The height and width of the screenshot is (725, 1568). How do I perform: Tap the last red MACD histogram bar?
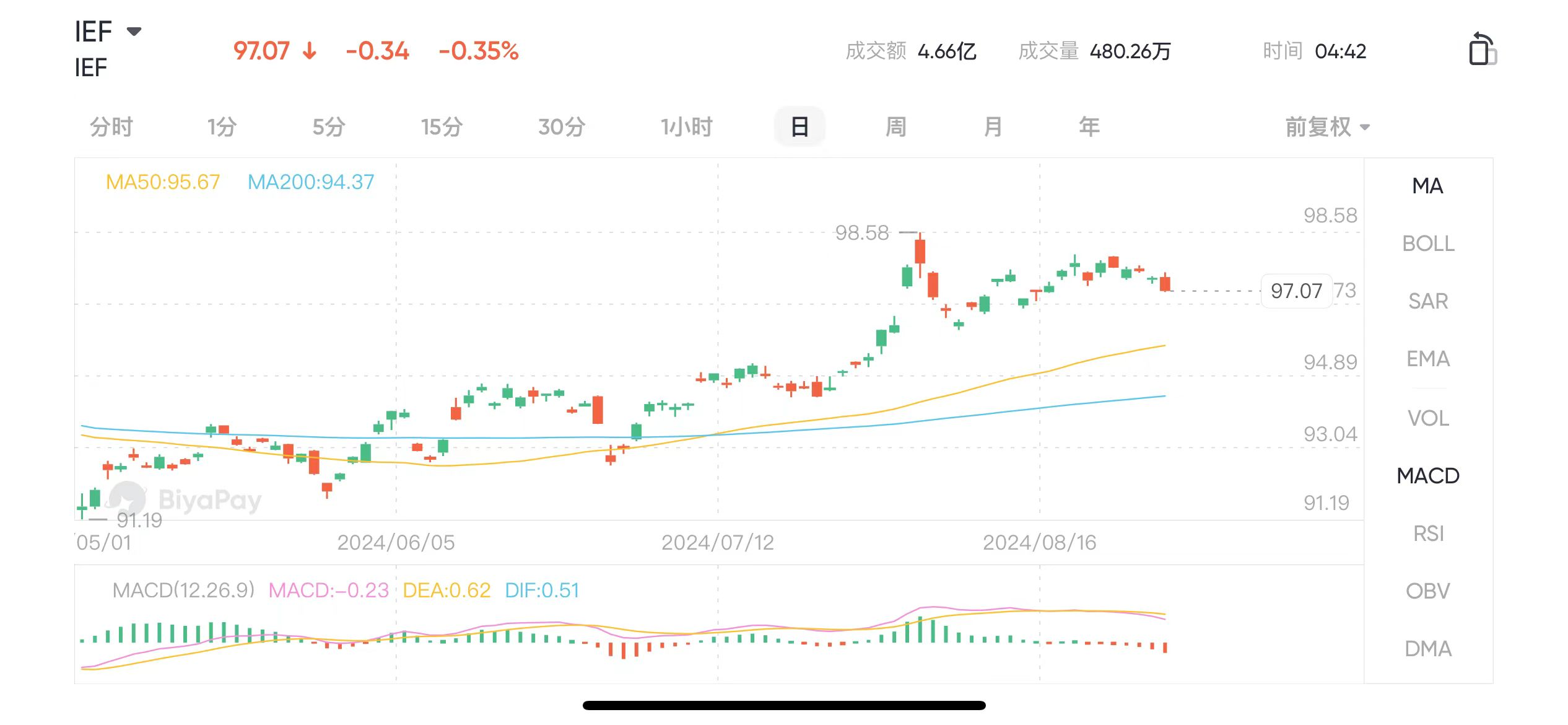pyautogui.click(x=1165, y=648)
